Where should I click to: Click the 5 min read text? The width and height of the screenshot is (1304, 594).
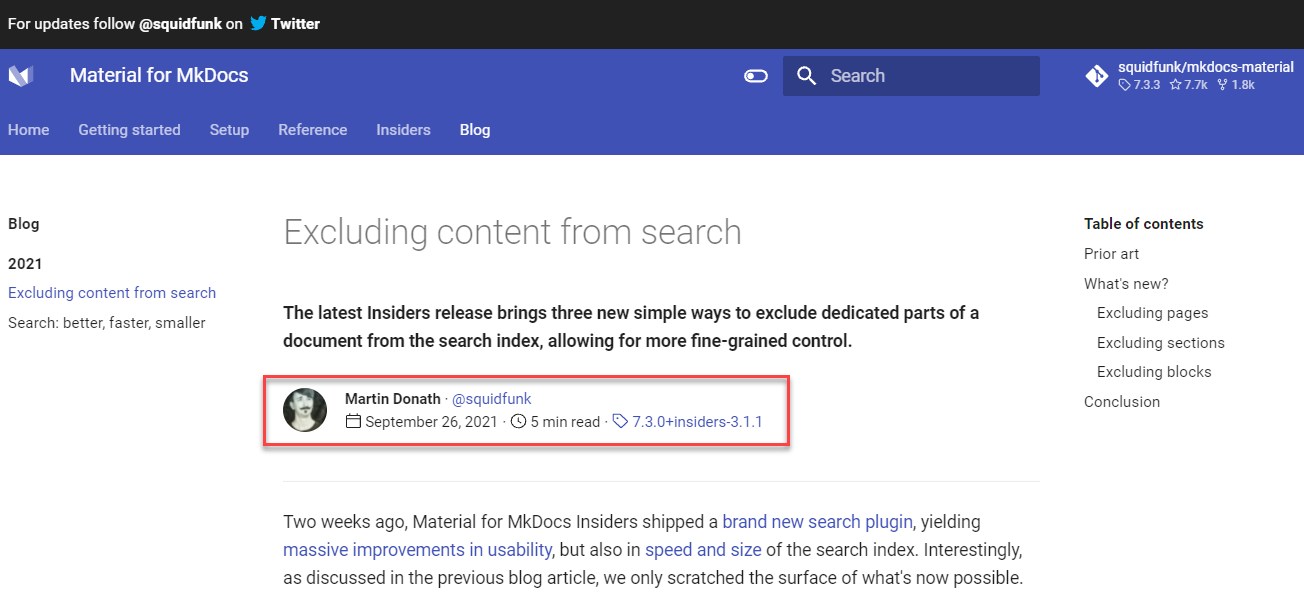click(565, 422)
